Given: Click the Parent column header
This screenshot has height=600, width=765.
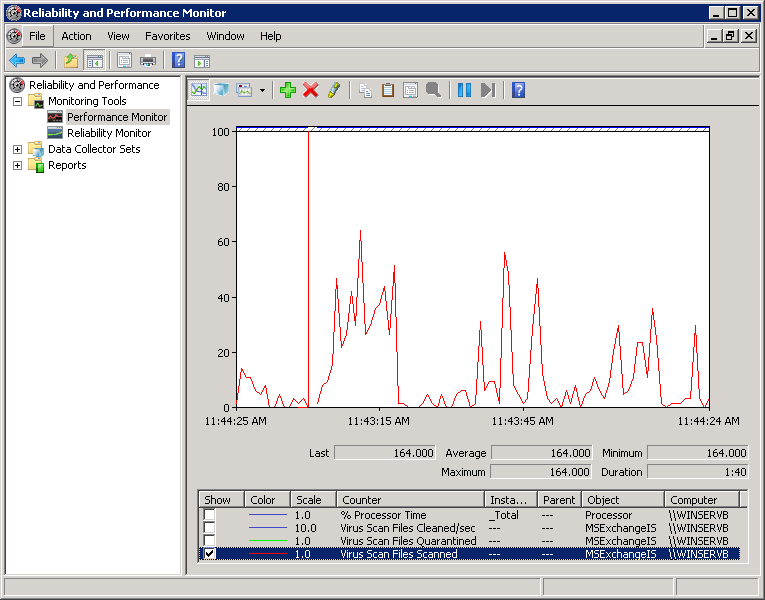Looking at the screenshot, I should coord(559,500).
